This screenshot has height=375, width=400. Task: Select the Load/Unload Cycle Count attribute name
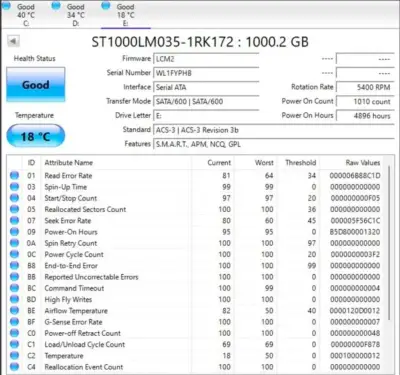(85, 344)
